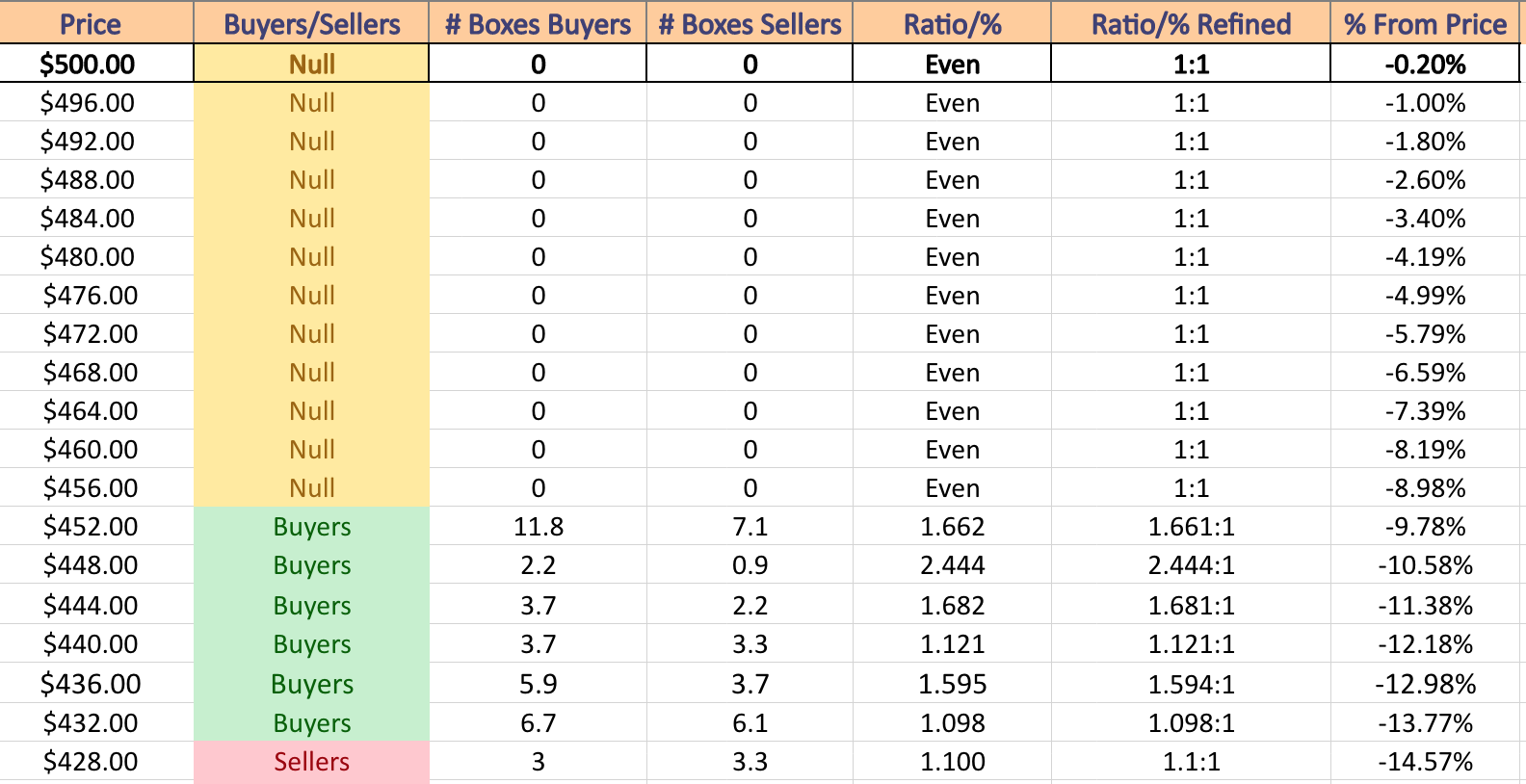The height and width of the screenshot is (784, 1526).
Task: Click the -12.18% cell
Action: [x=1426, y=643]
